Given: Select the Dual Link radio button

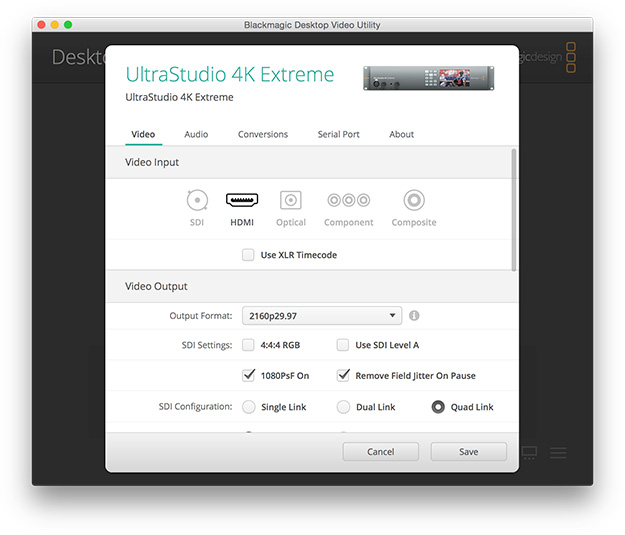Looking at the screenshot, I should pyautogui.click(x=343, y=407).
